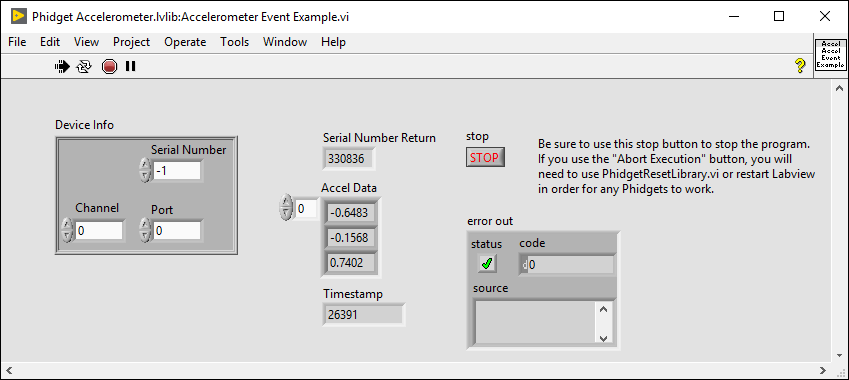Viewport: 849px width, 380px height.
Task: Click the source box scroll down arrow
Action: (604, 338)
